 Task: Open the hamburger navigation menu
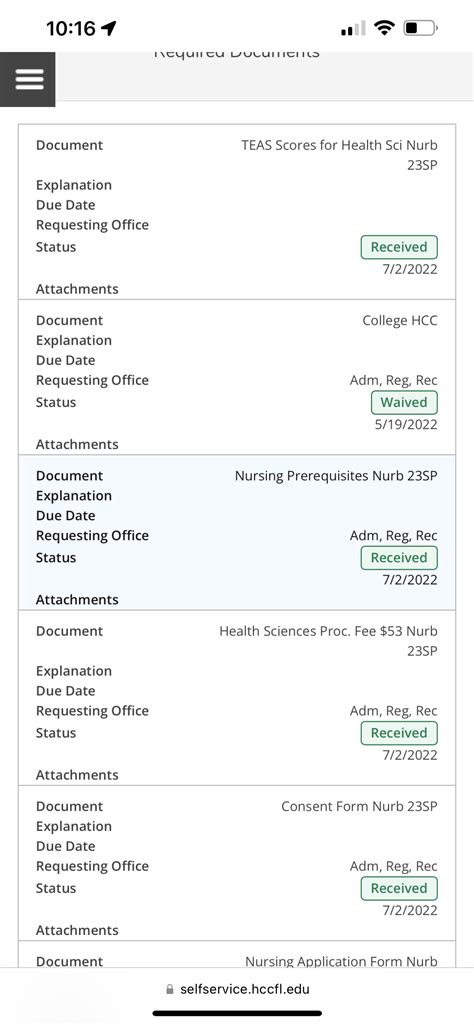pos(27,79)
